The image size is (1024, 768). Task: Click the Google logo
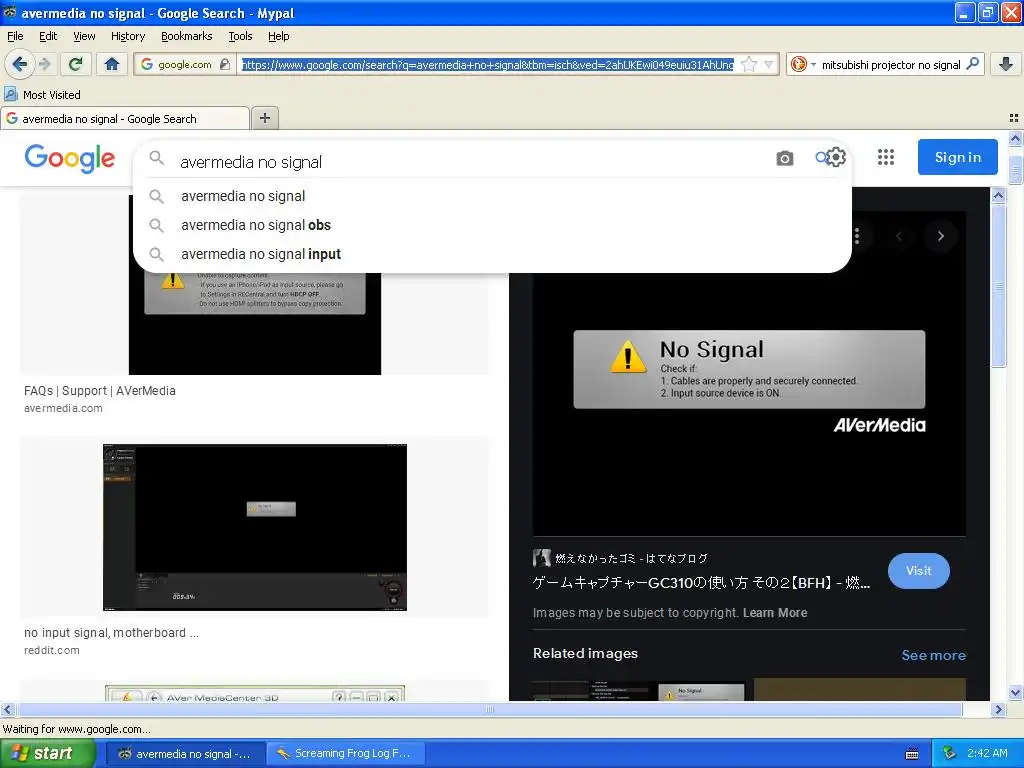tap(70, 158)
